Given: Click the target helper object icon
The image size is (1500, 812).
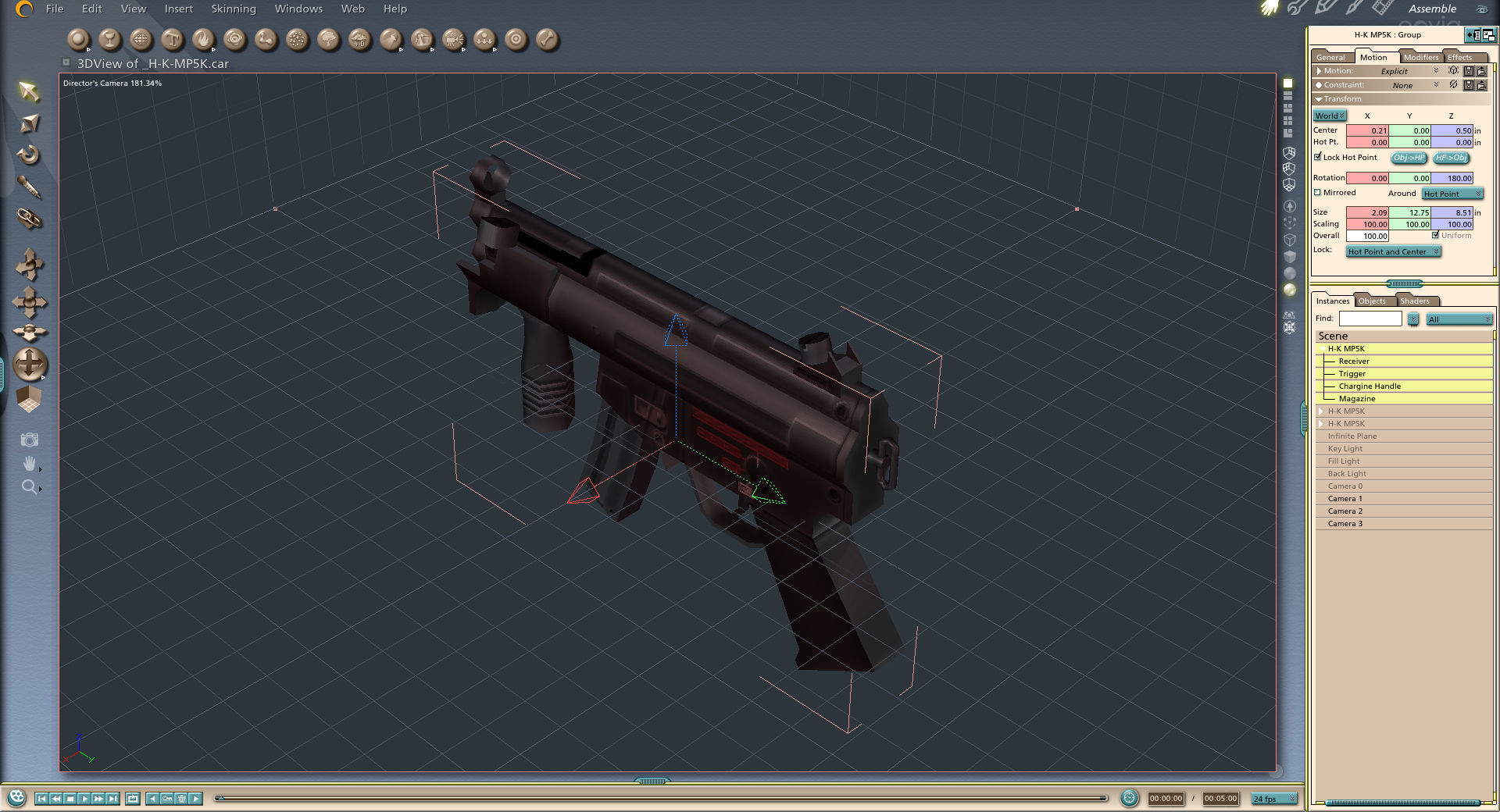Looking at the screenshot, I should (x=516, y=39).
